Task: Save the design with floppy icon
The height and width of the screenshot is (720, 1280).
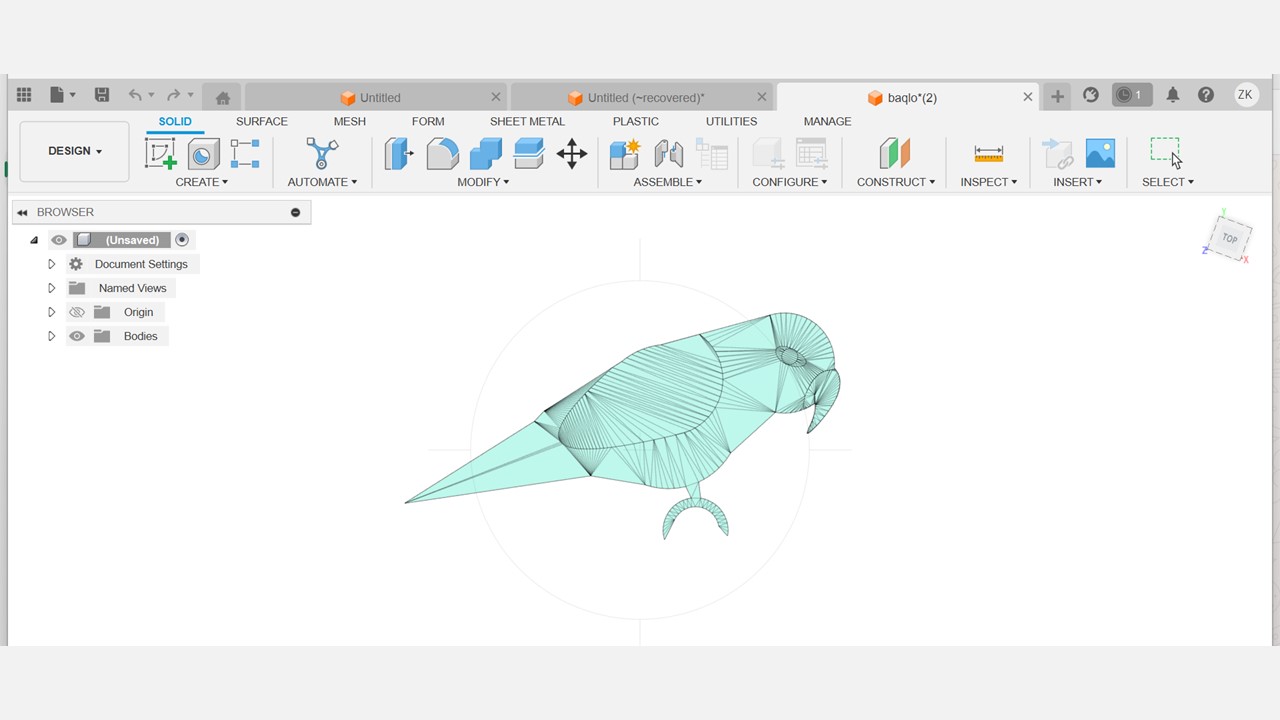Action: (102, 95)
